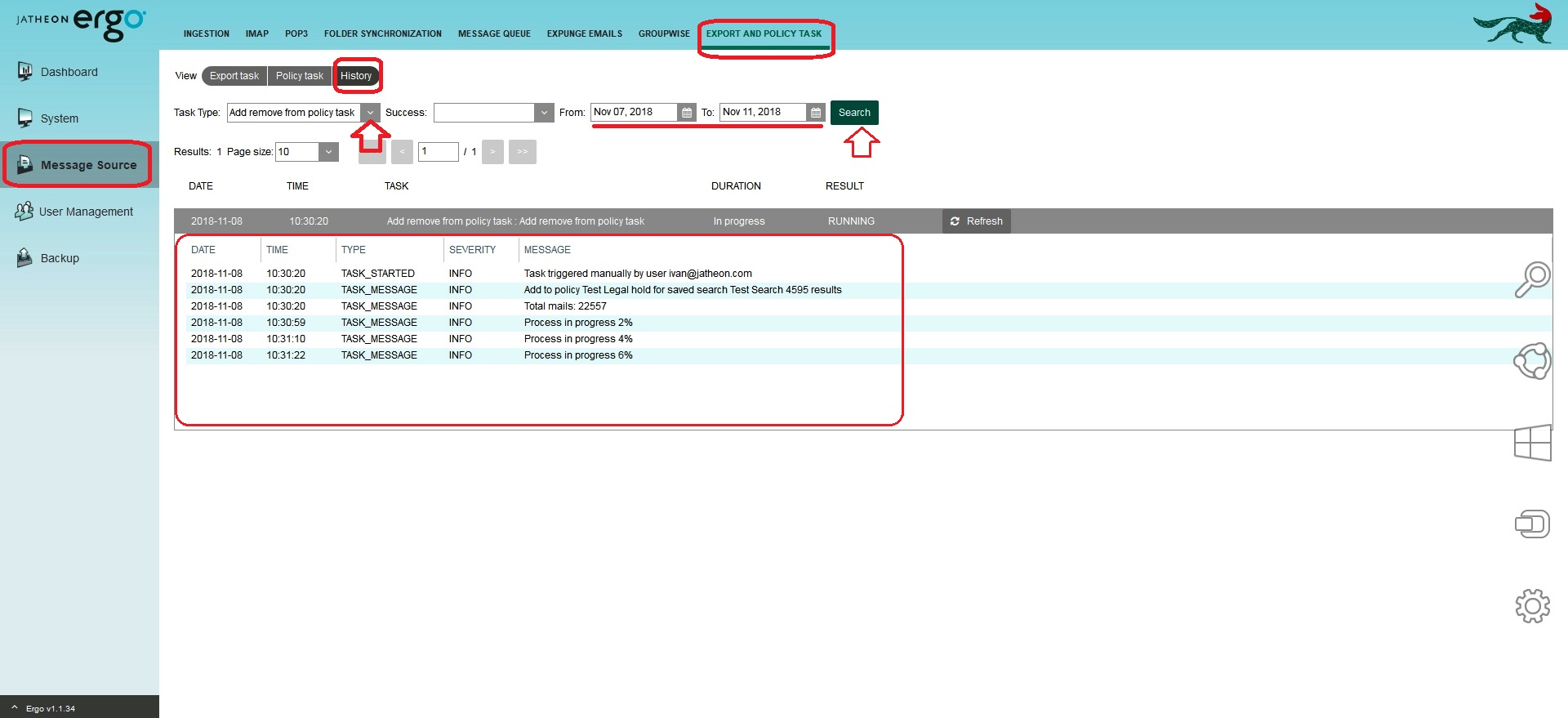Click the page number input field
The height and width of the screenshot is (718, 1568).
(439, 152)
